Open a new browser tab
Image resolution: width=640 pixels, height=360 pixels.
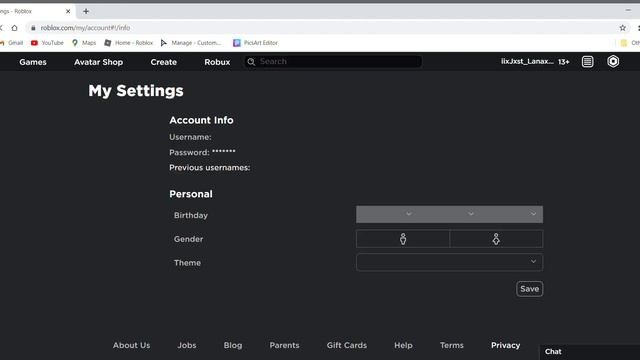point(86,11)
